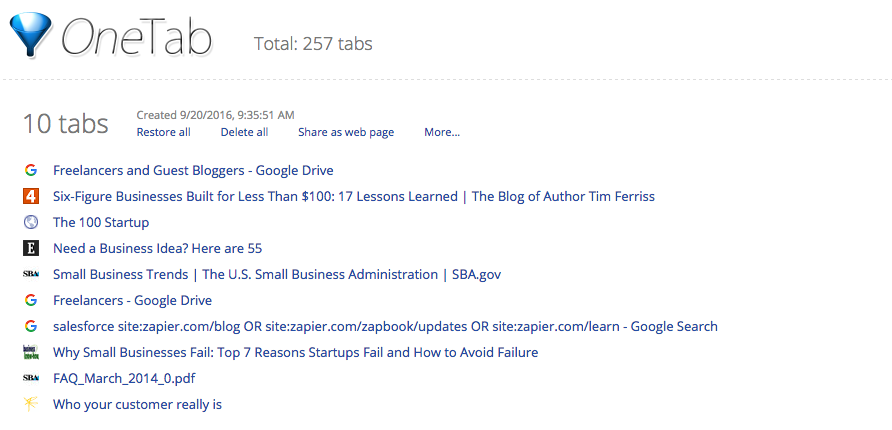892x430 pixels.
Task: Open the Need a Business Idea? Here are 55 link
Action: pos(158,248)
